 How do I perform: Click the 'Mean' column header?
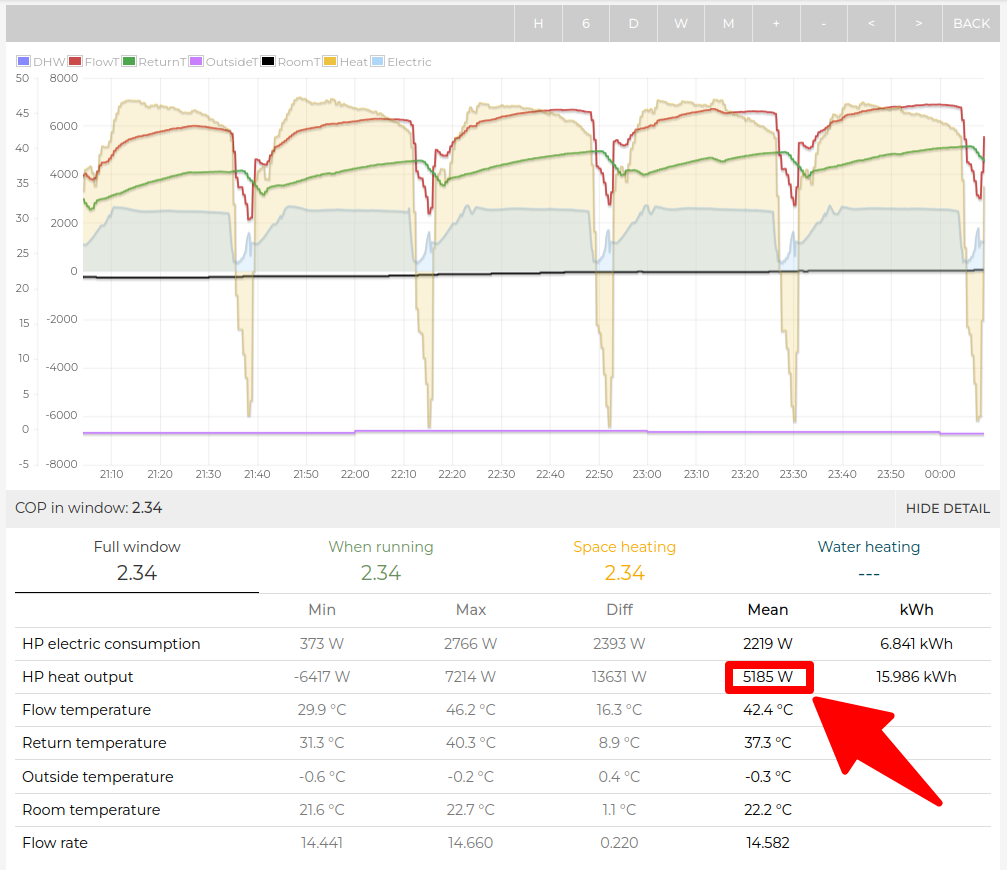click(768, 610)
